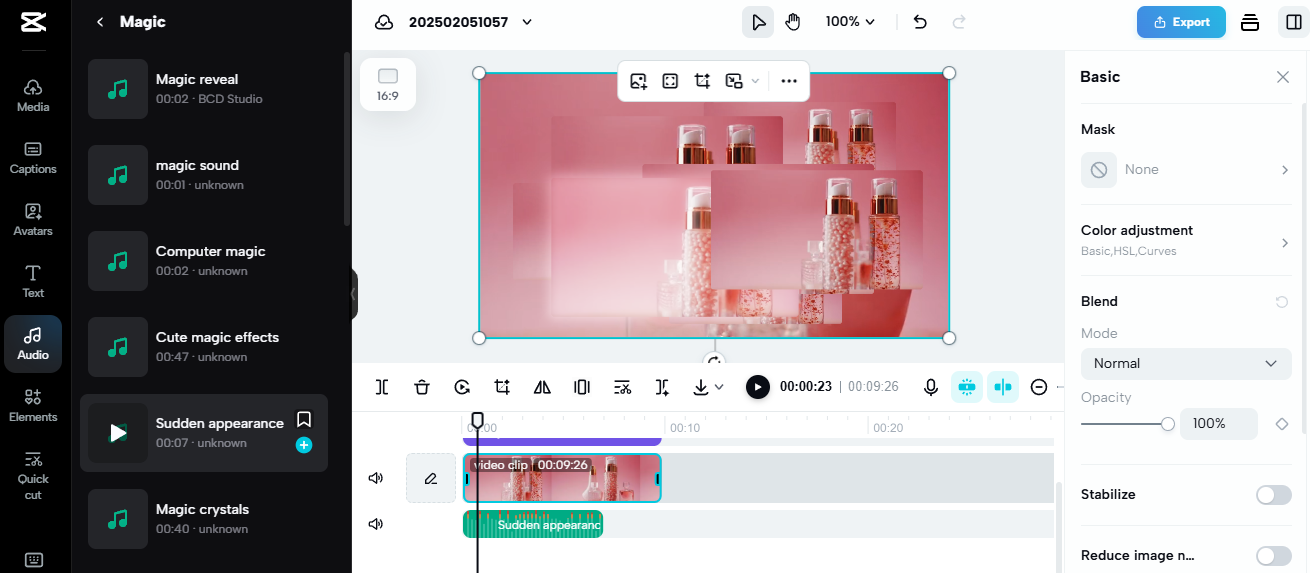
Task: Redo the last undone action
Action: pyautogui.click(x=959, y=22)
